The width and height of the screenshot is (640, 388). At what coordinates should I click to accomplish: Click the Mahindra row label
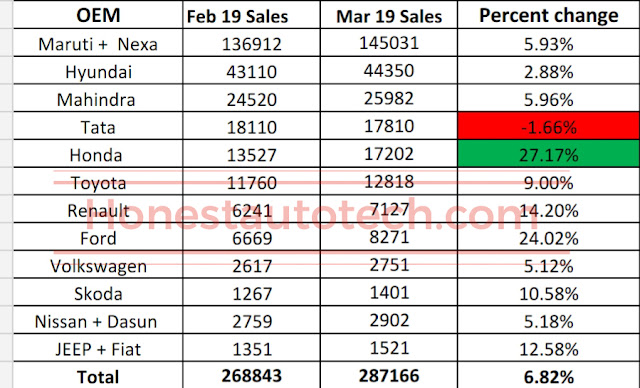[x=98, y=98]
